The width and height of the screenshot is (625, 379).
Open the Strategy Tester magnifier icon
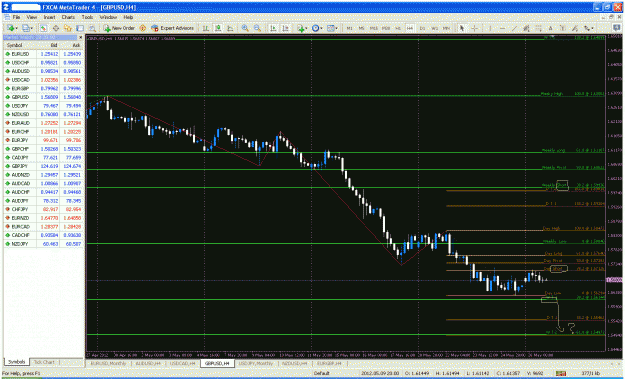point(92,28)
